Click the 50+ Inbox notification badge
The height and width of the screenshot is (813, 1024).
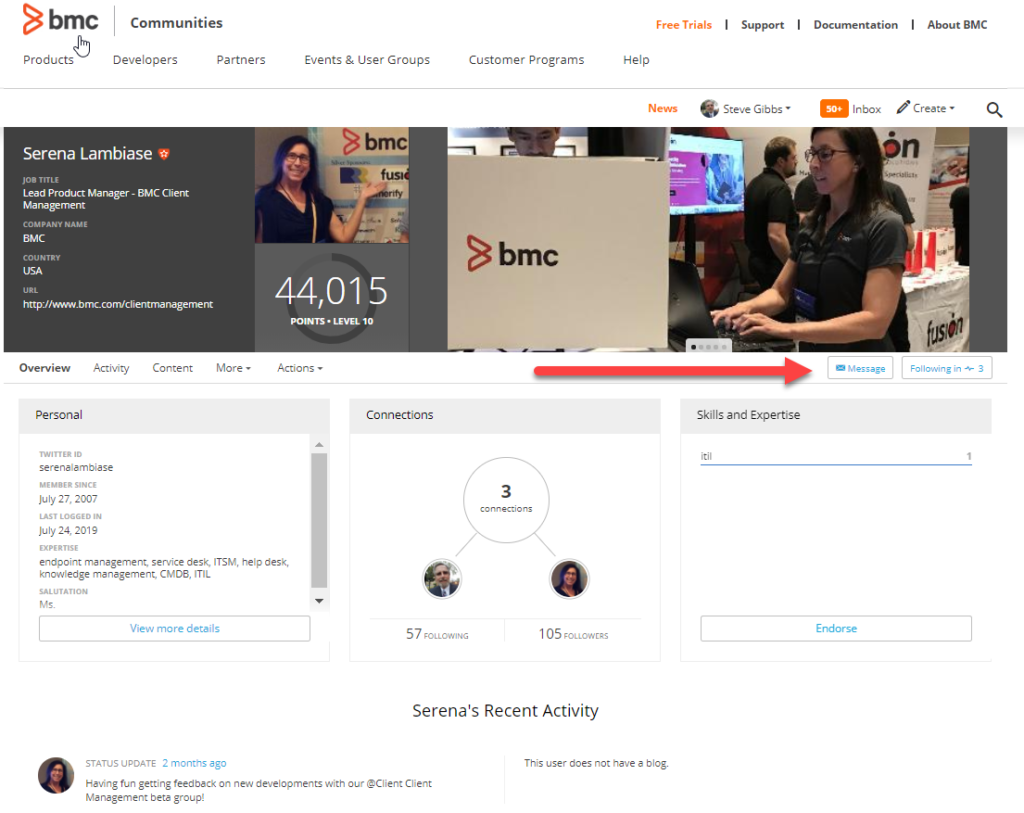(x=834, y=109)
